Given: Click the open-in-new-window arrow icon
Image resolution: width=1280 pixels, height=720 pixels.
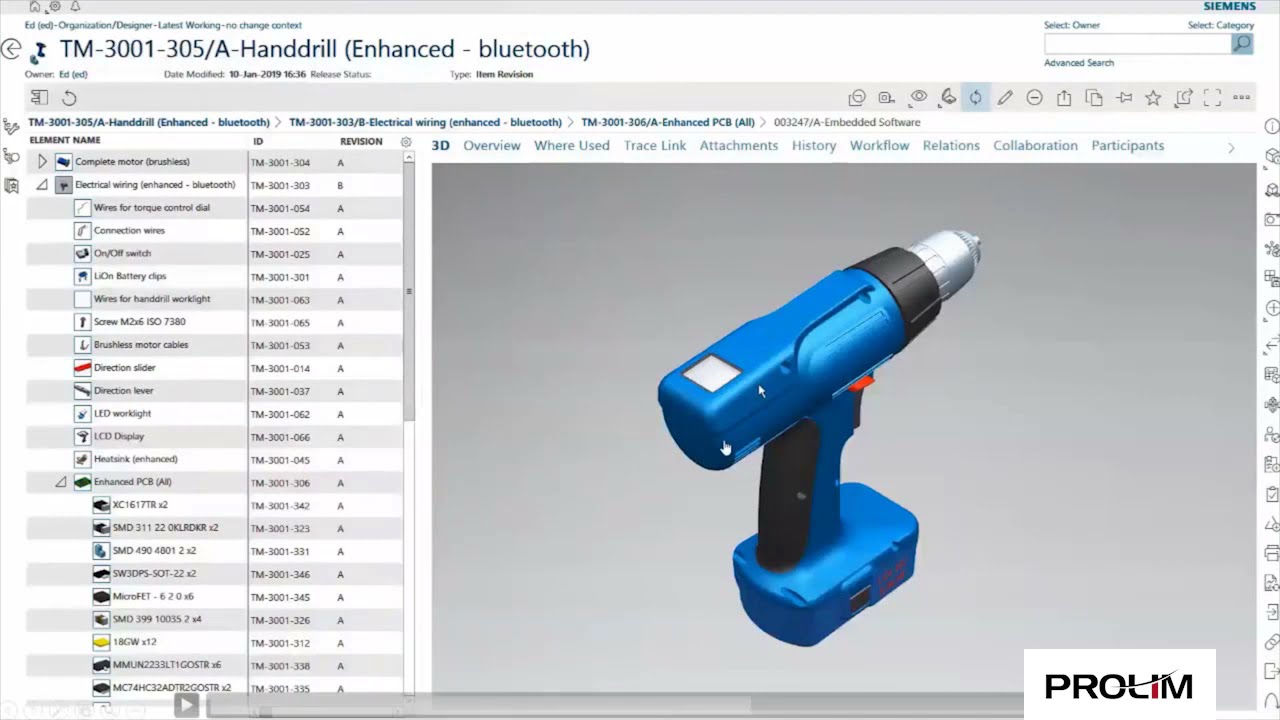Looking at the screenshot, I should [1183, 98].
